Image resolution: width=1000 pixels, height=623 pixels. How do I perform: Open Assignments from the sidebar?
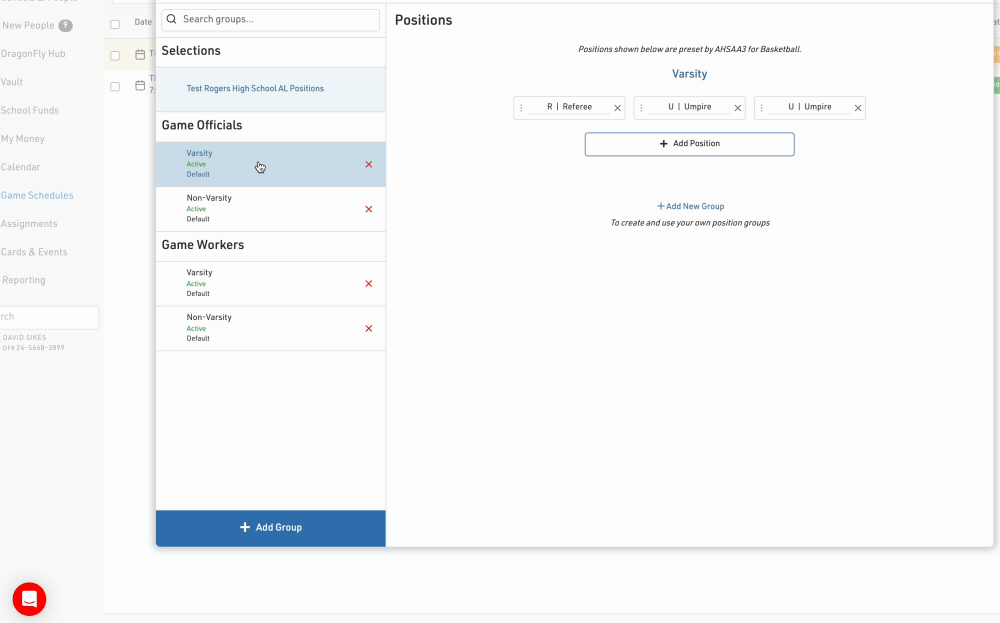click(29, 224)
